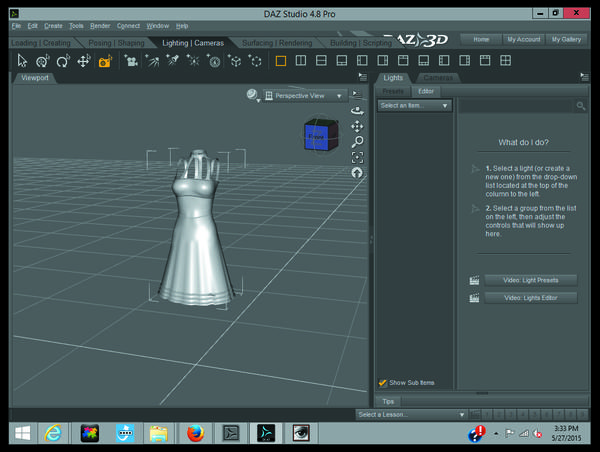Open the Perspective View dropdown
600x452 pixels.
point(305,96)
